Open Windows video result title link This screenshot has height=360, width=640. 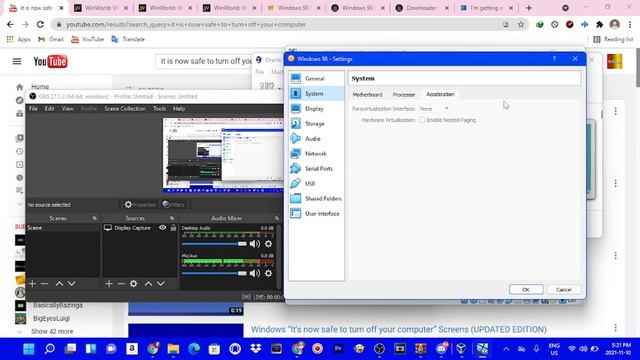click(399, 329)
